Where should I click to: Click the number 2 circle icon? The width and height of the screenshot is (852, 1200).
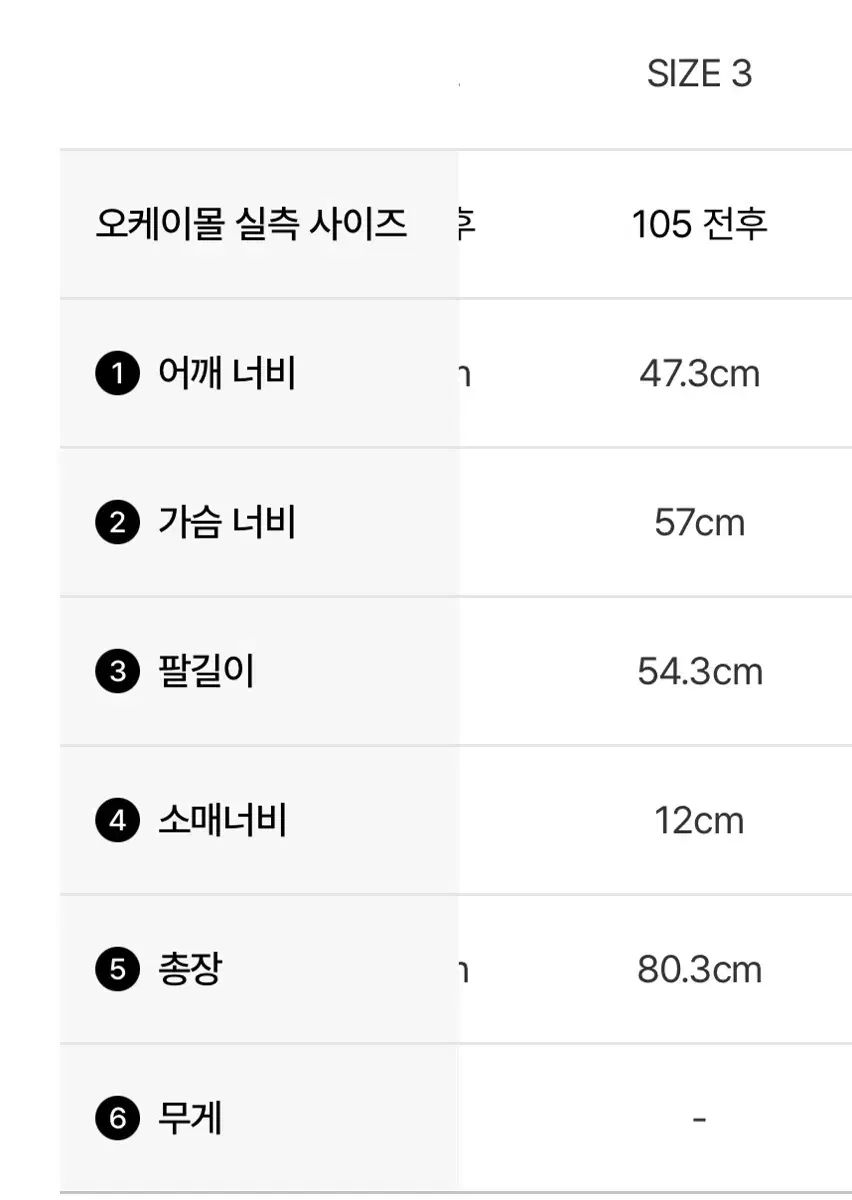(118, 523)
